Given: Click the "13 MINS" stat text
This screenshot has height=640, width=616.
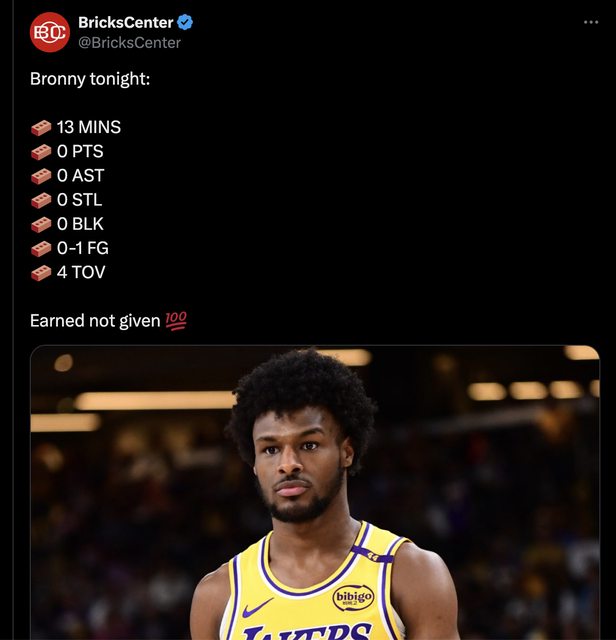Looking at the screenshot, I should click(x=89, y=127).
